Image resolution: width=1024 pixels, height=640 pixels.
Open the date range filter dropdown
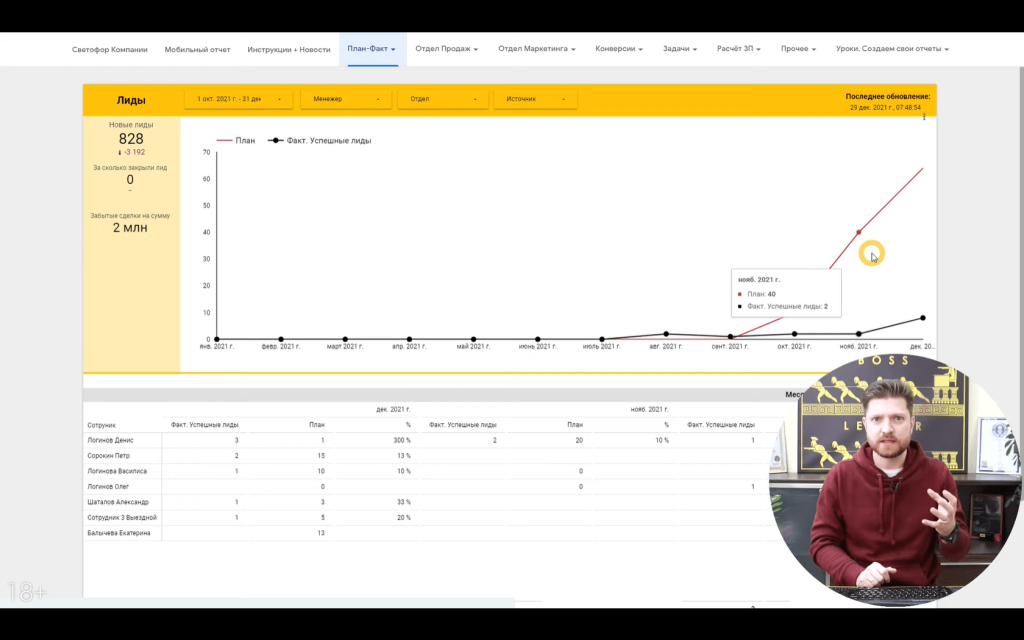[239, 99]
